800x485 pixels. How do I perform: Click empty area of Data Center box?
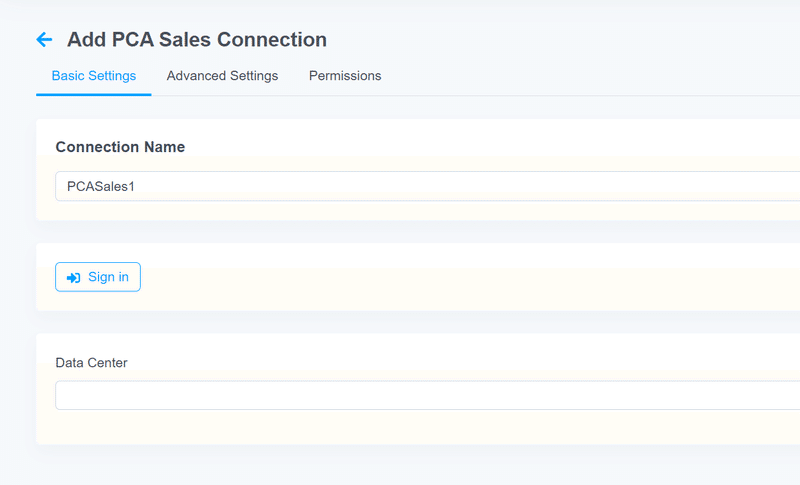click(428, 395)
